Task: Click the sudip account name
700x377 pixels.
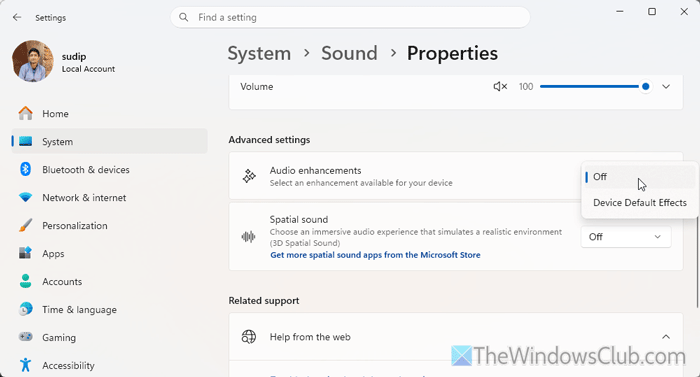Action: (x=74, y=57)
